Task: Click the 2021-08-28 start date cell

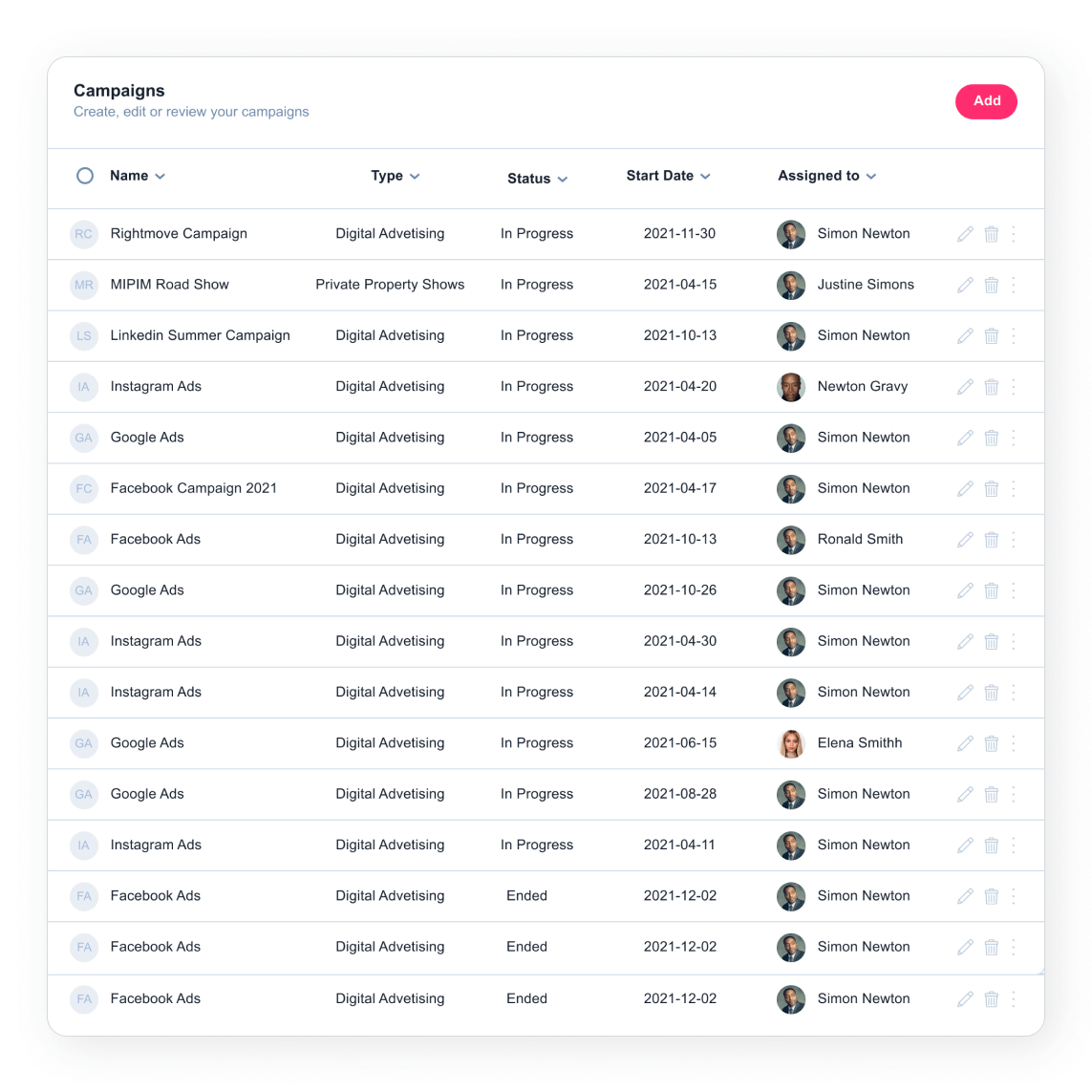Action: pyautogui.click(x=679, y=793)
